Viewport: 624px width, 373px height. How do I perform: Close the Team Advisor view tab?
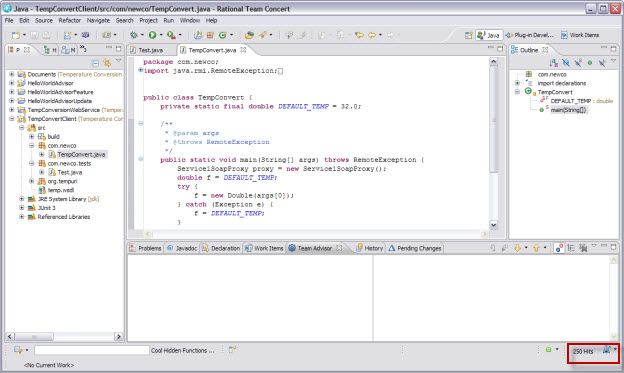(x=339, y=248)
